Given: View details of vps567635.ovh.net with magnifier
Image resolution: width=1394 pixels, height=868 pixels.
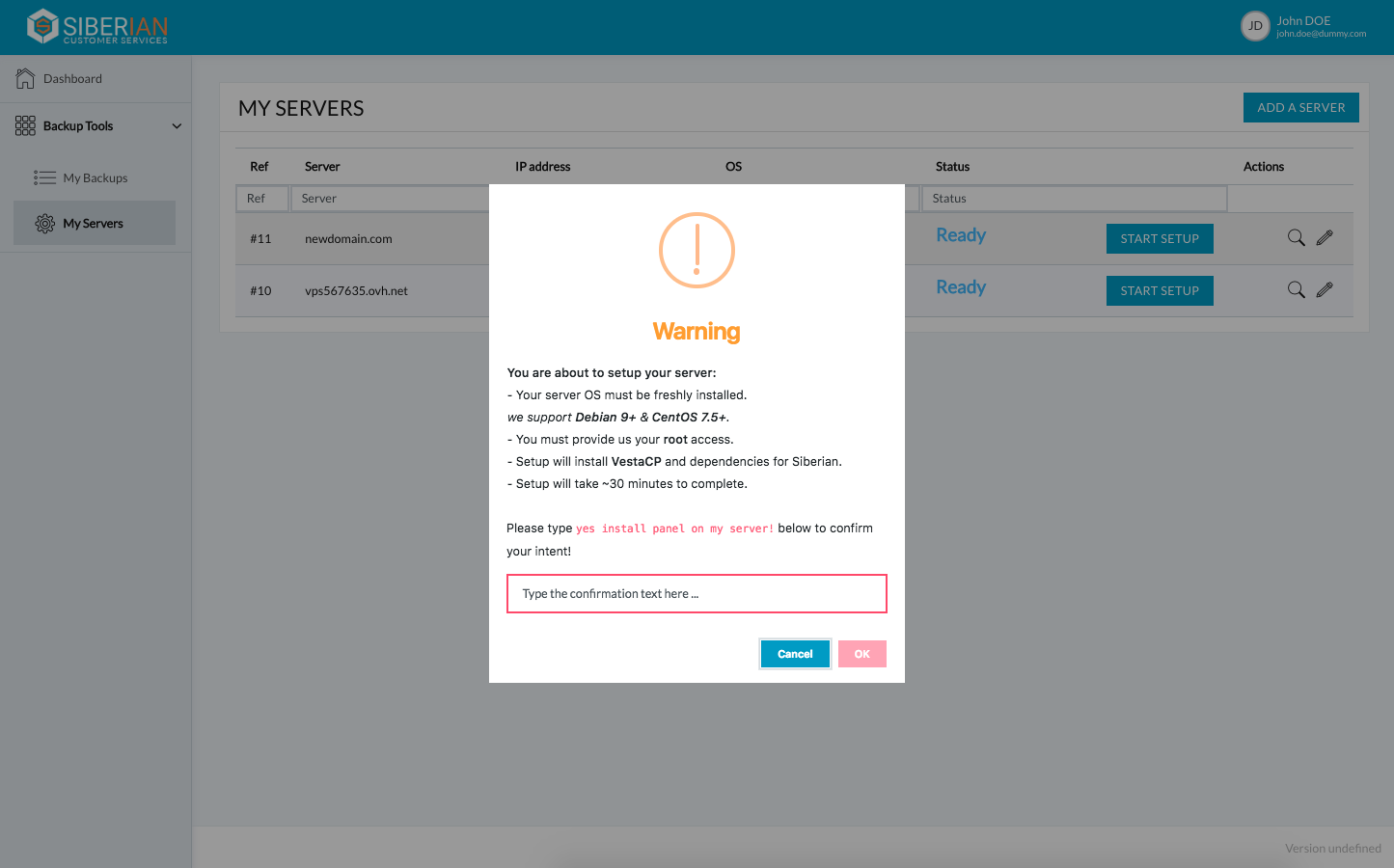Looking at the screenshot, I should (1296, 290).
